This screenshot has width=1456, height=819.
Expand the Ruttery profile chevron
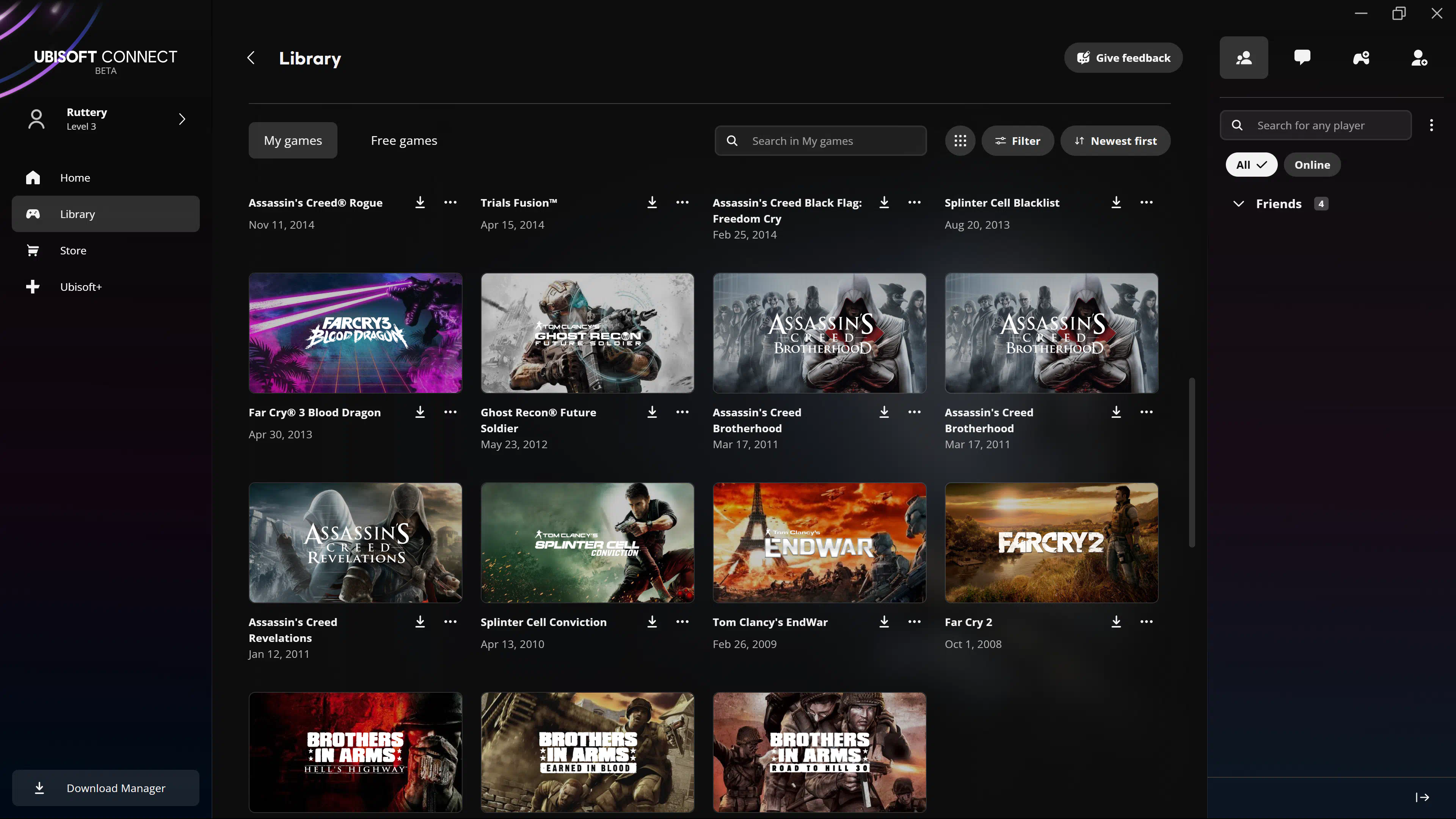point(182,119)
